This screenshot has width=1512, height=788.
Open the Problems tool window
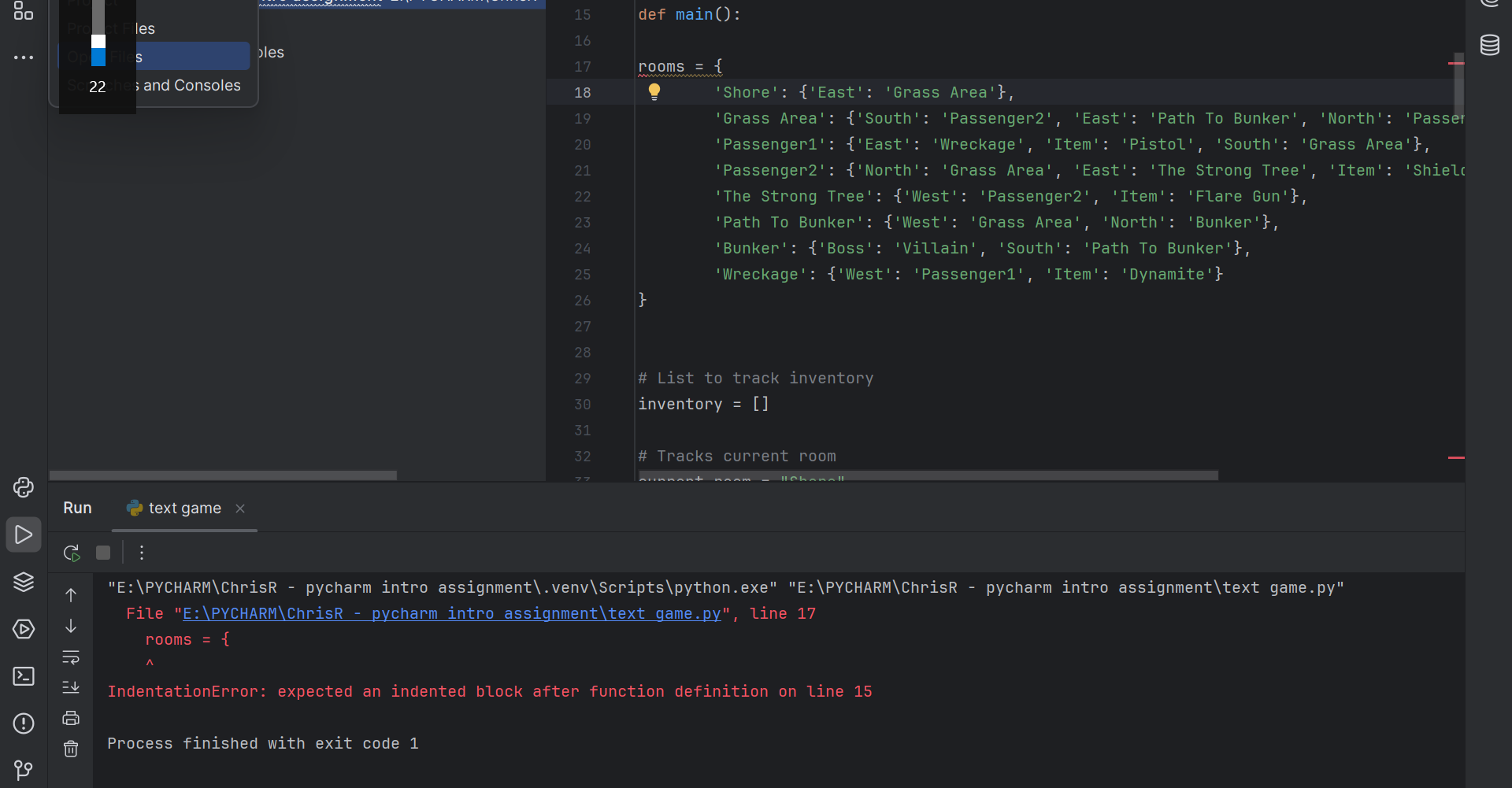click(x=24, y=723)
